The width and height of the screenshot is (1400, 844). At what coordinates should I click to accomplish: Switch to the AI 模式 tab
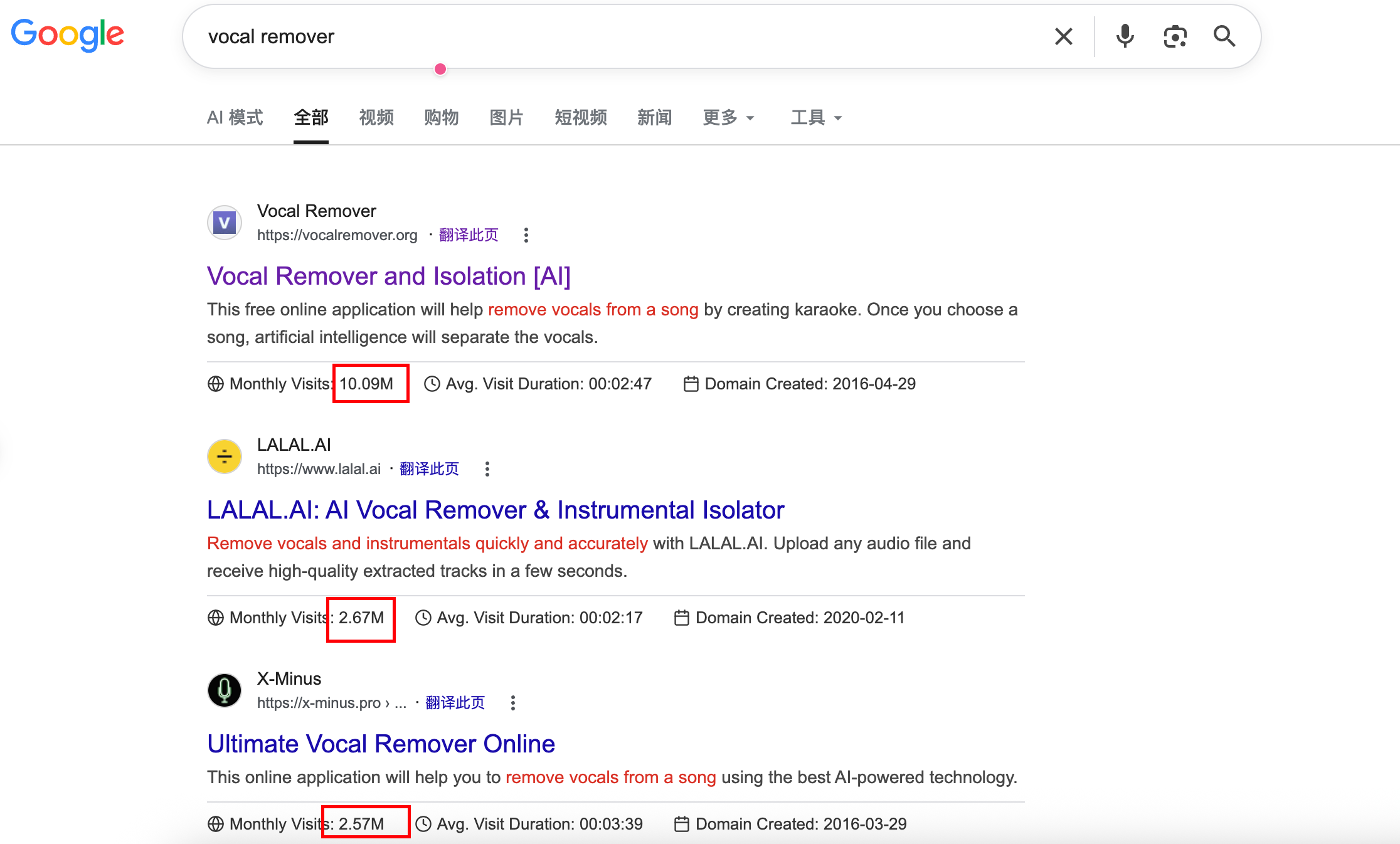[235, 117]
